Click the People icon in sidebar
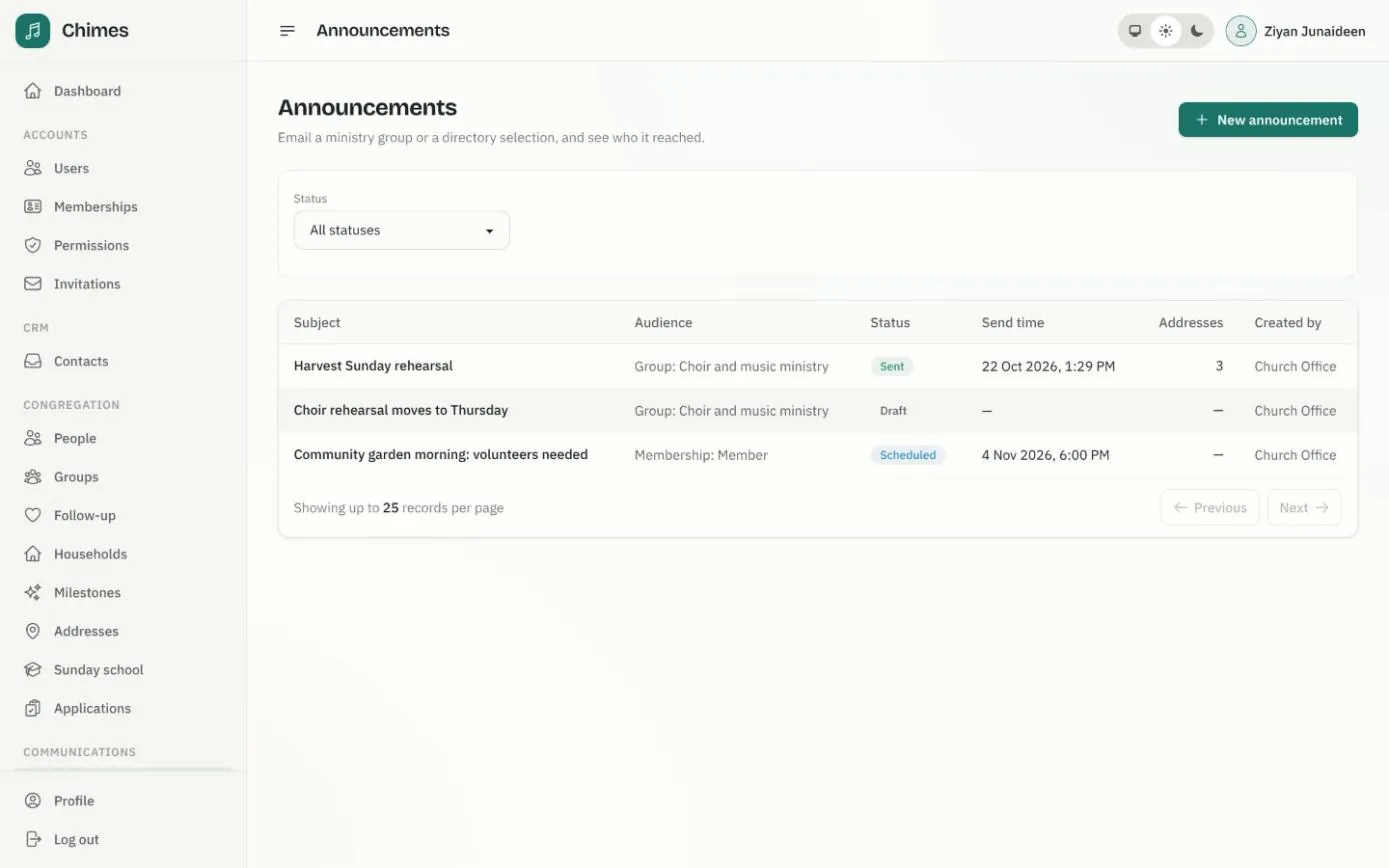Viewport: 1389px width, 868px height. point(33,438)
